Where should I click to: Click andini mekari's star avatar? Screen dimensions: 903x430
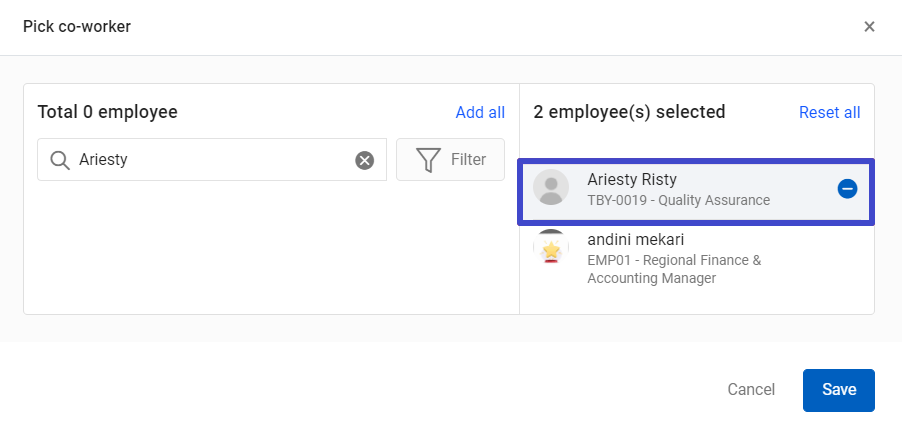click(551, 247)
